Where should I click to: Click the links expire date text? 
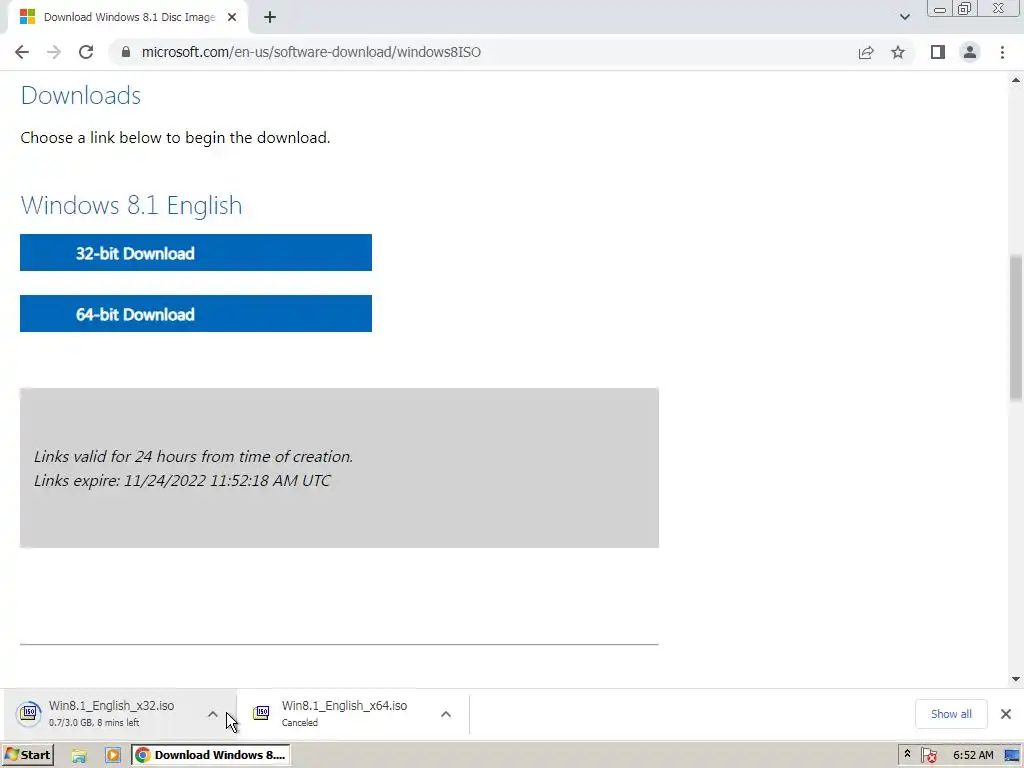(182, 481)
